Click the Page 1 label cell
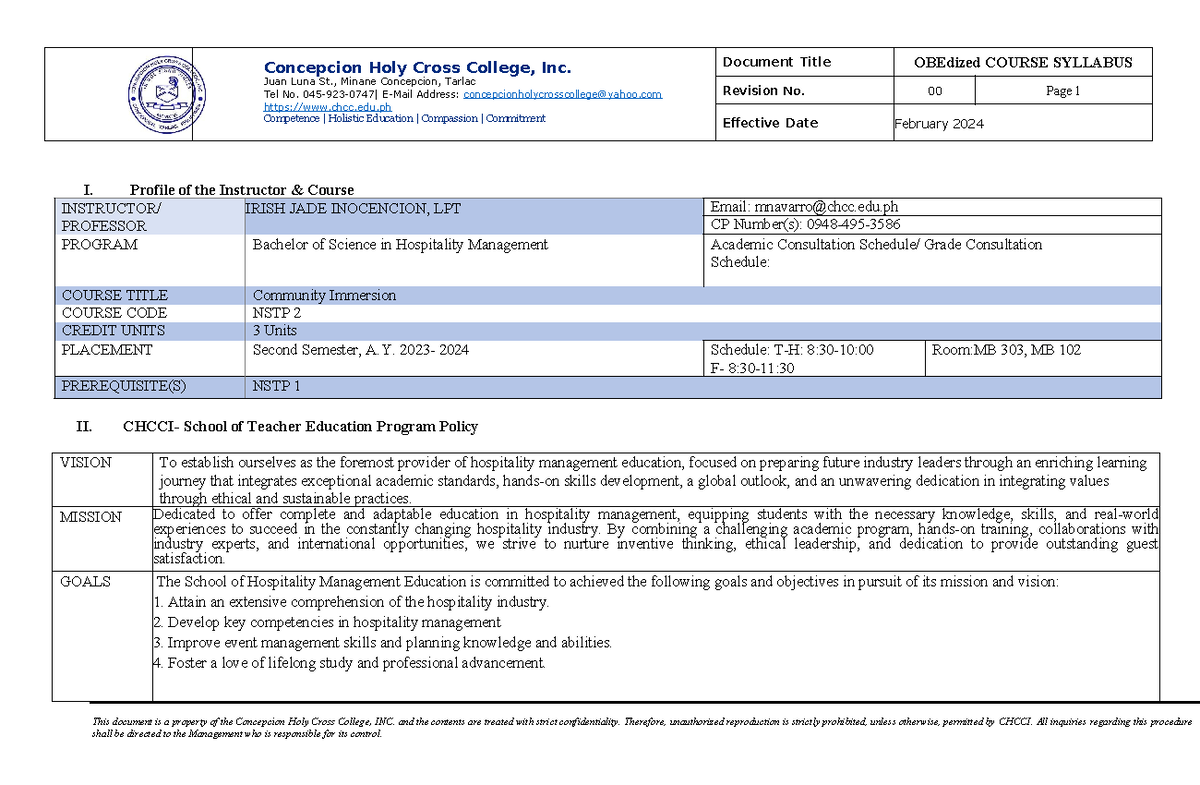 click(x=1062, y=90)
